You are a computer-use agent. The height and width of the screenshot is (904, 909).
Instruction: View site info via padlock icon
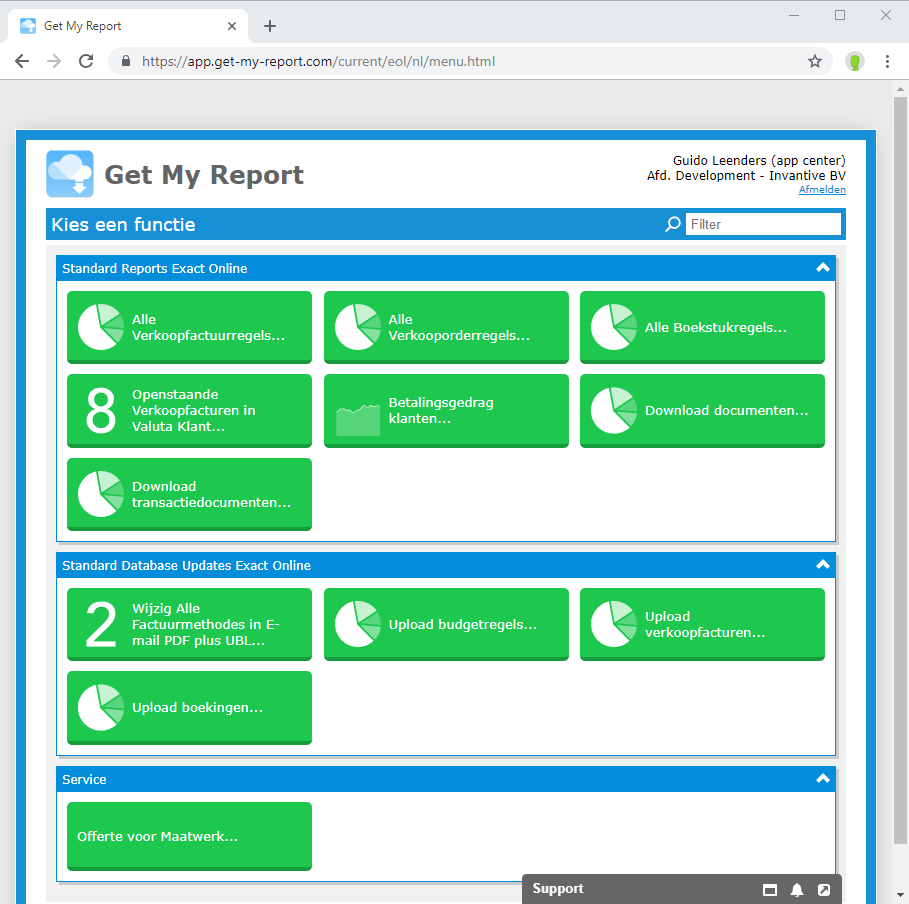pyautogui.click(x=125, y=61)
